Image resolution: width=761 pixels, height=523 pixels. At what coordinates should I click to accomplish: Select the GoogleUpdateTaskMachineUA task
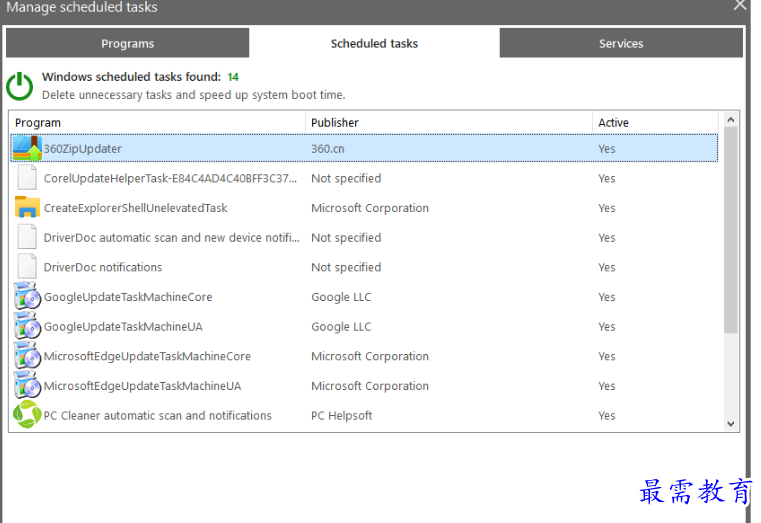123,326
